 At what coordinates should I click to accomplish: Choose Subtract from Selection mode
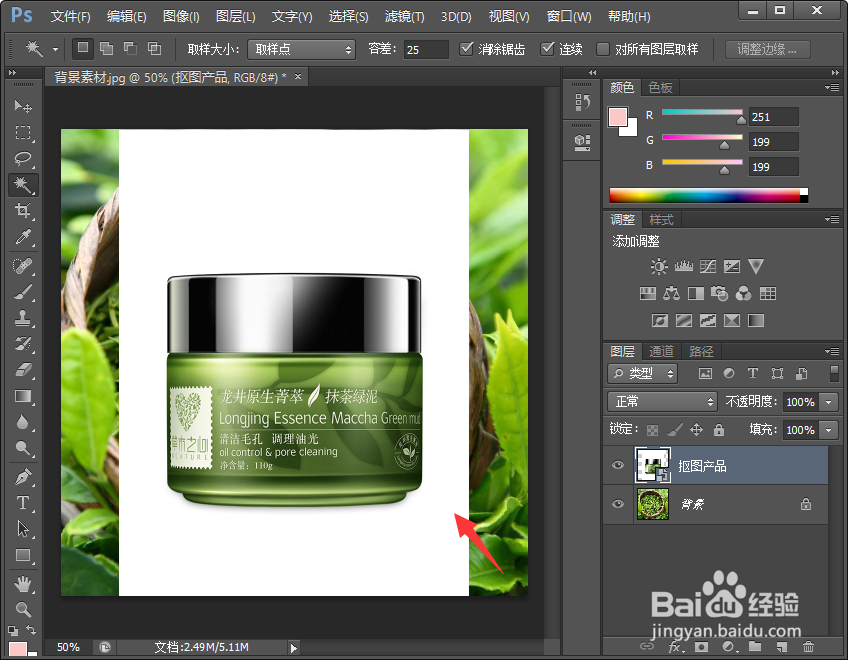pyautogui.click(x=130, y=49)
